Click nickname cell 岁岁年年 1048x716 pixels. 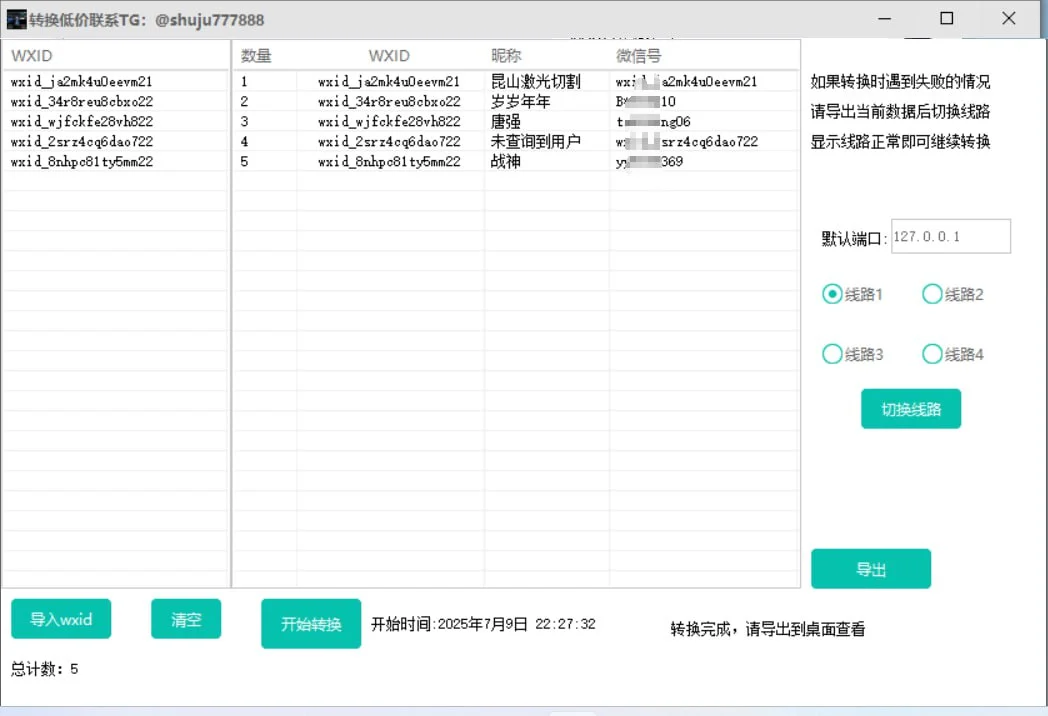pos(521,101)
